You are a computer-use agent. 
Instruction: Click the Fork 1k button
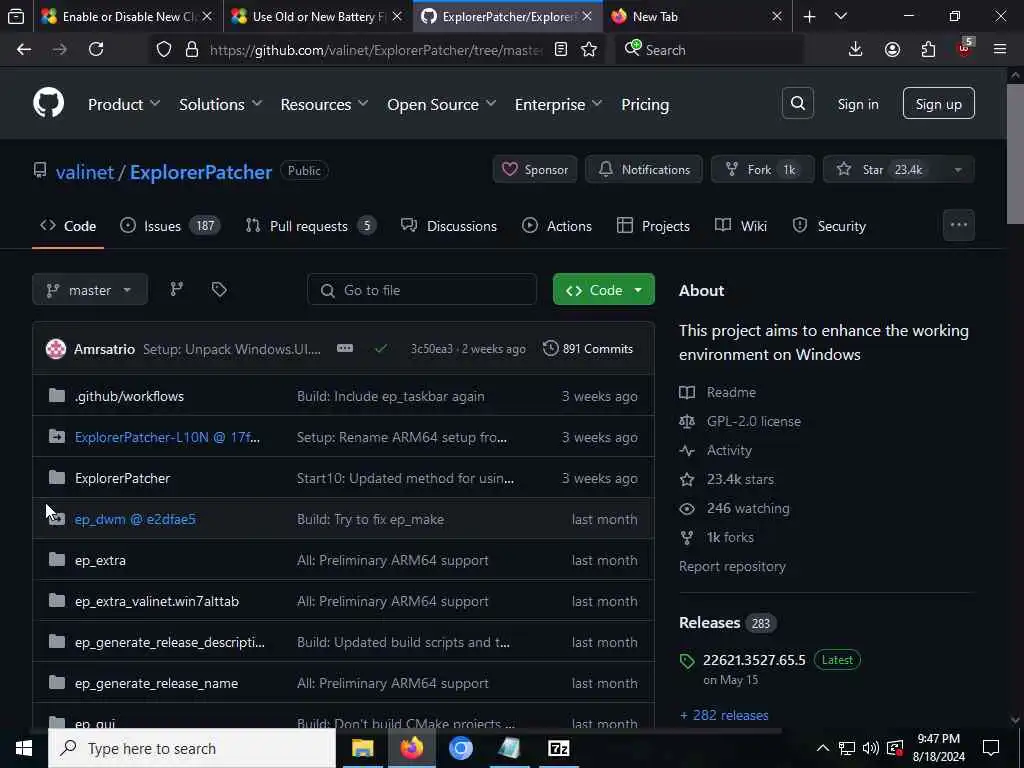coord(762,170)
